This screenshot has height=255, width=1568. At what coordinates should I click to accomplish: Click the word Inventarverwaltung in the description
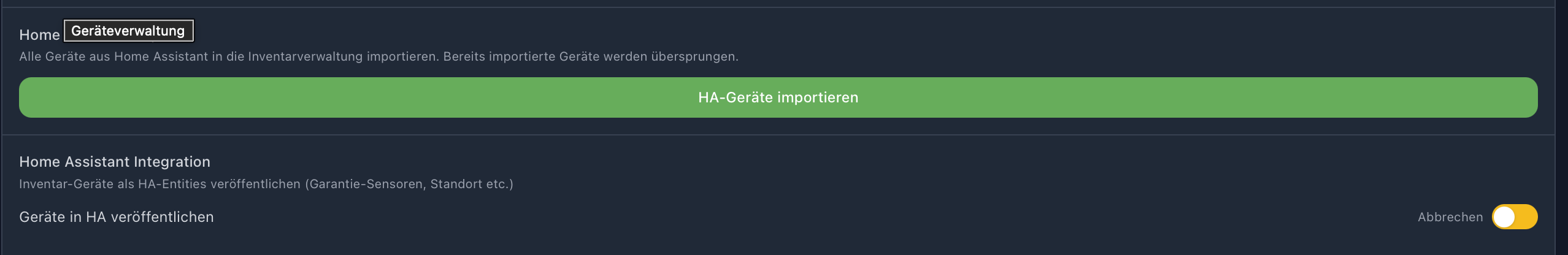point(305,57)
